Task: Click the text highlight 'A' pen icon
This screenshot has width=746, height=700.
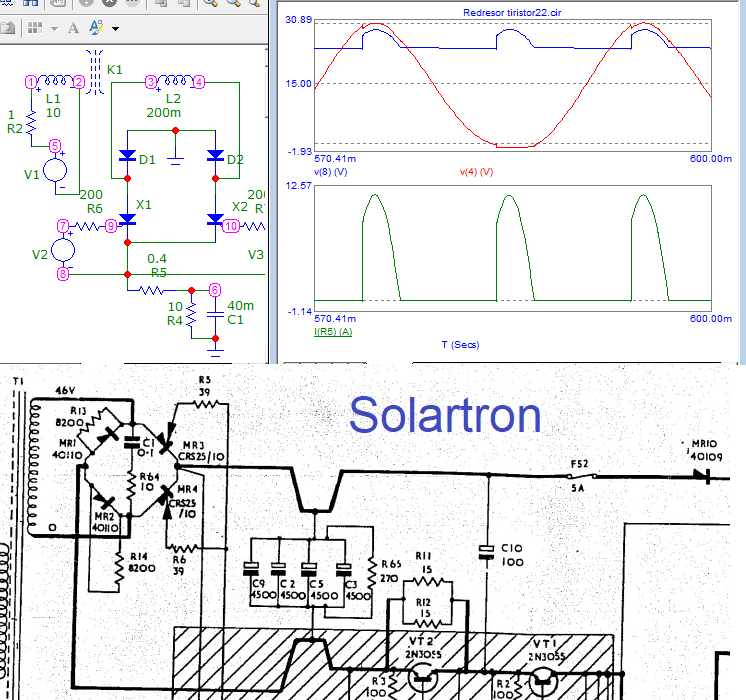Action: click(x=97, y=28)
